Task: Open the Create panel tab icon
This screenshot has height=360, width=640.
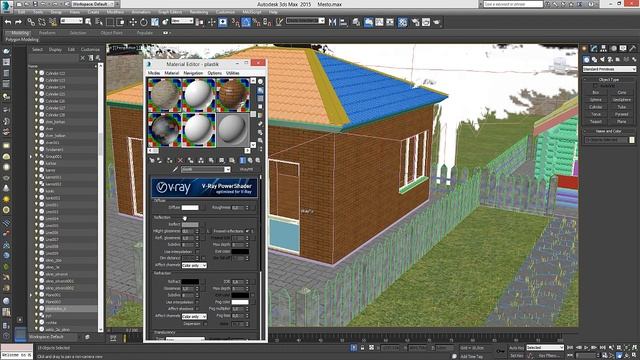Action: pyautogui.click(x=584, y=49)
